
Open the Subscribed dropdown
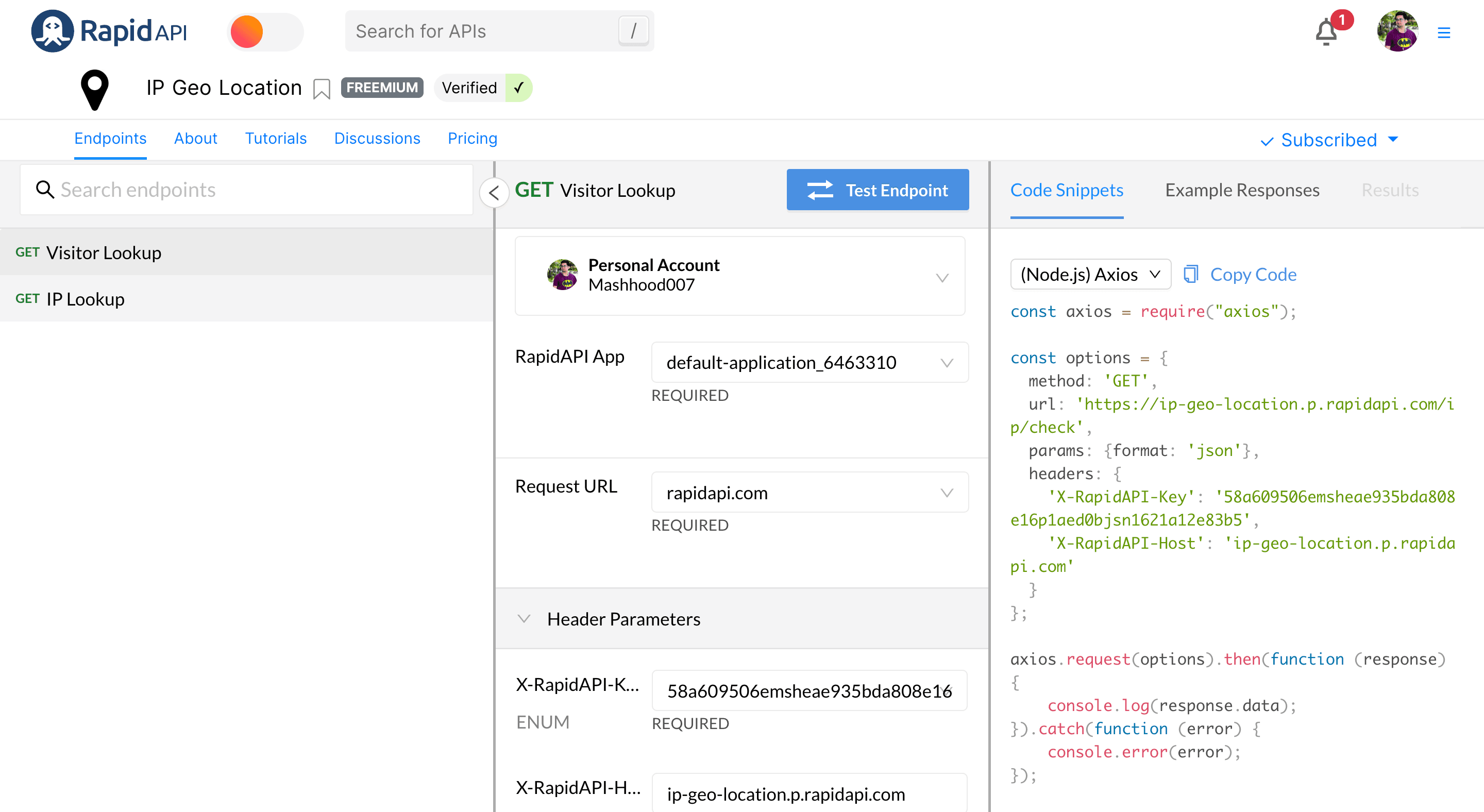[x=1329, y=140]
